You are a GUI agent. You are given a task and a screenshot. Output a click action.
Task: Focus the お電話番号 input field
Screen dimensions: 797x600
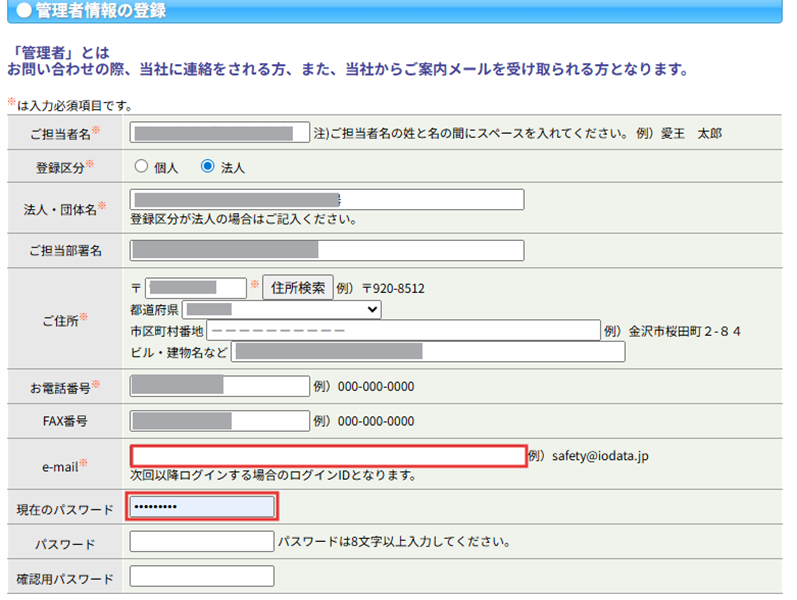219,386
